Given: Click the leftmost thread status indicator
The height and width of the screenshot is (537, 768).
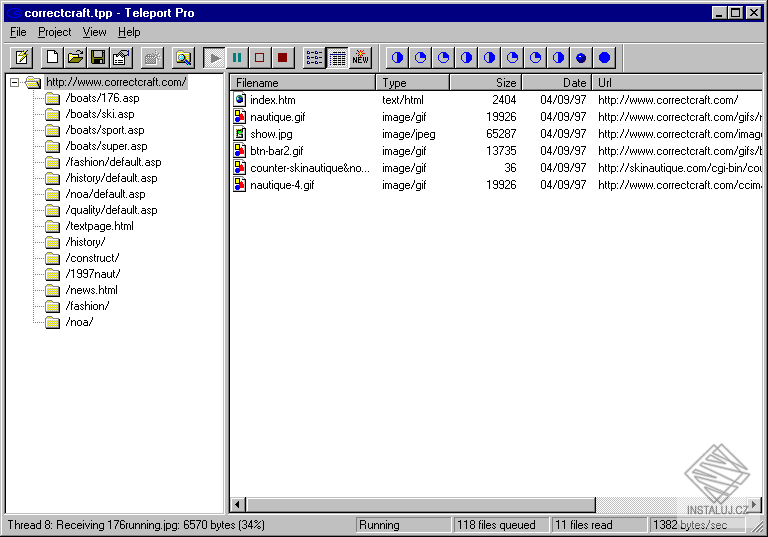Looking at the screenshot, I should click(x=397, y=58).
